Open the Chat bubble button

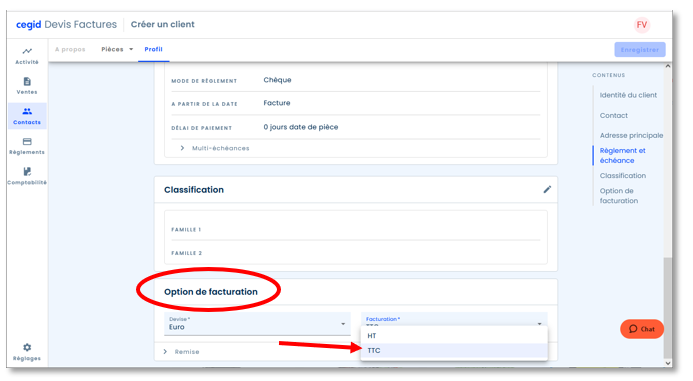(x=642, y=329)
